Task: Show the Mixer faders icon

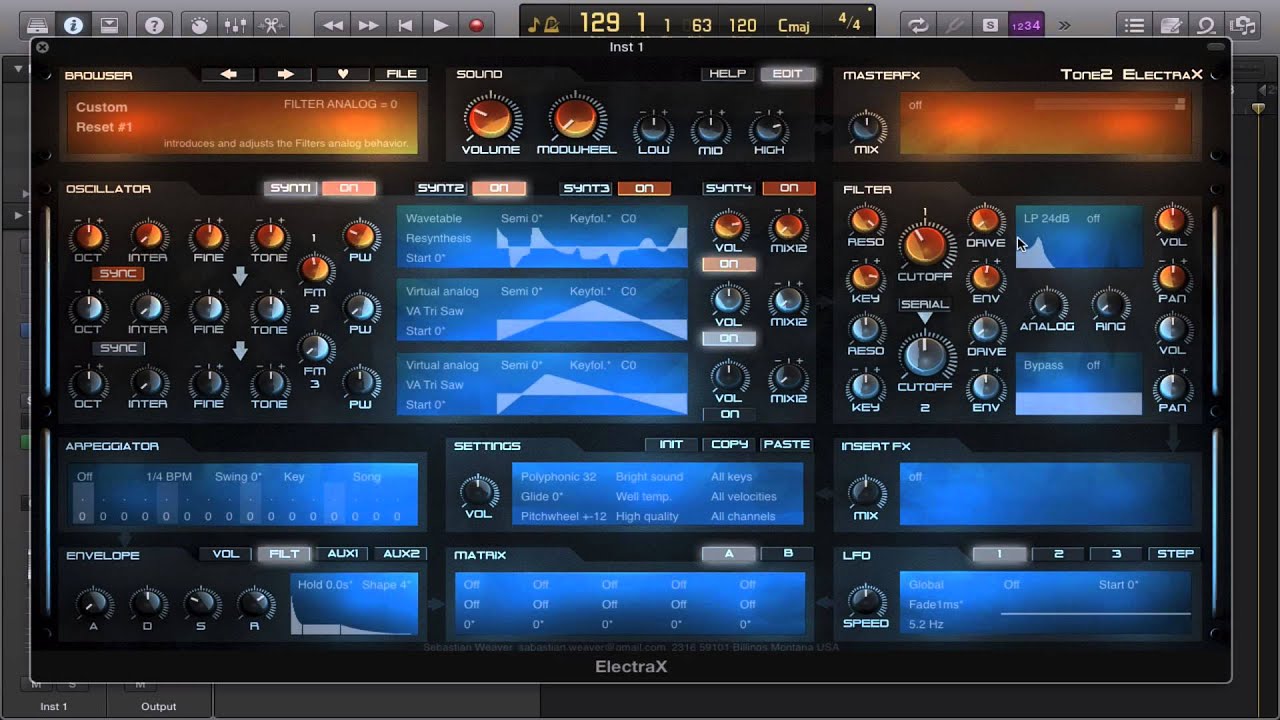Action: (235, 25)
